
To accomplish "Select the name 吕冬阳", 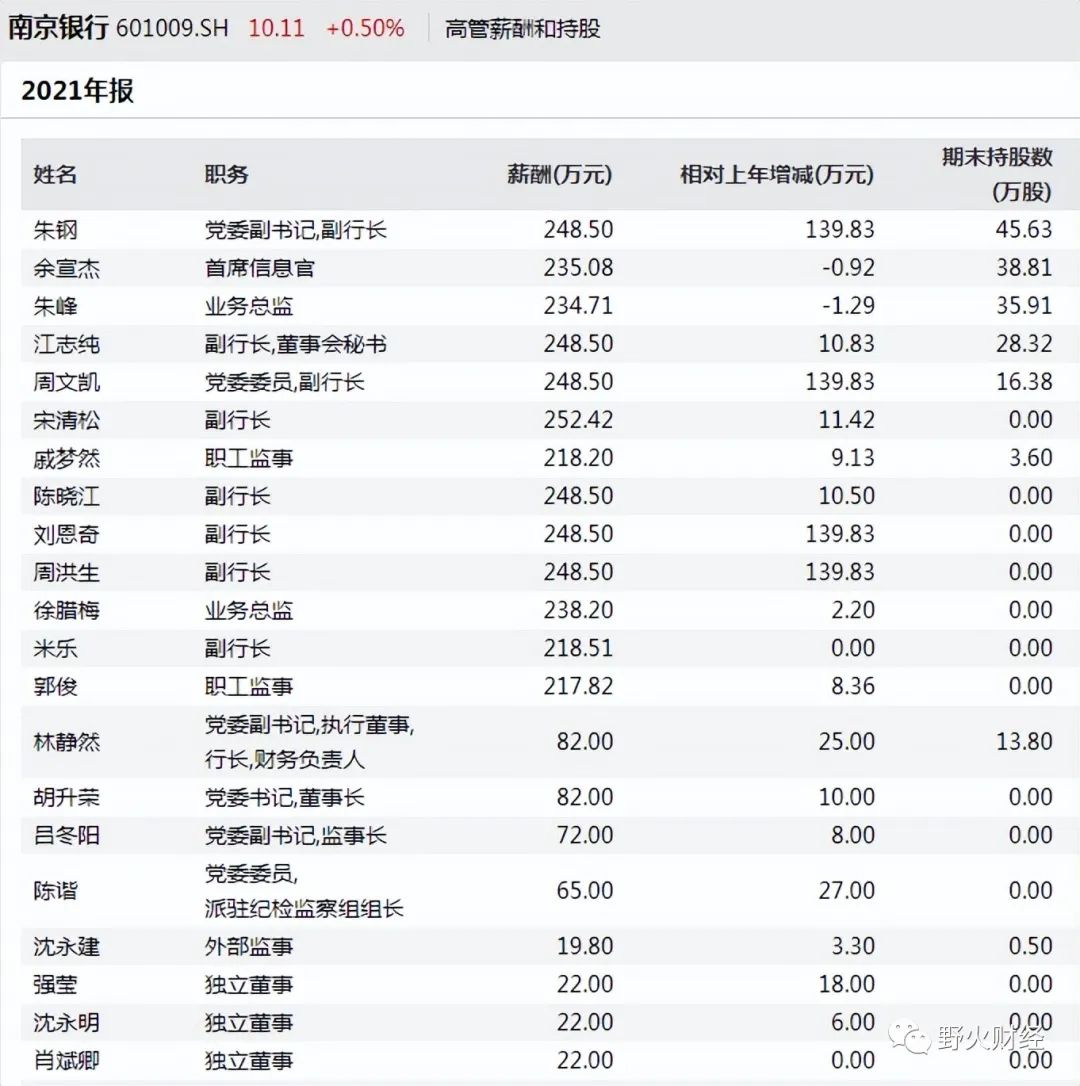I will 67,836.
